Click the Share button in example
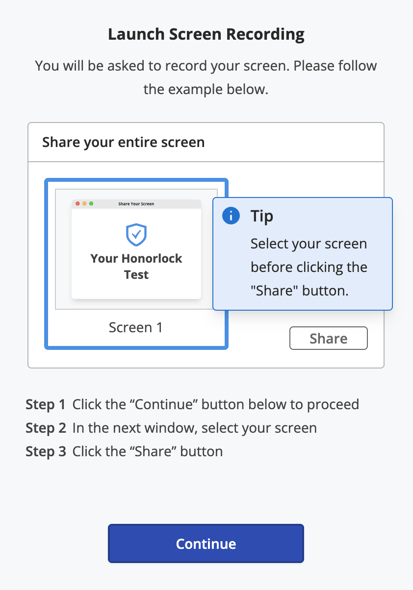The height and width of the screenshot is (590, 413). point(328,338)
